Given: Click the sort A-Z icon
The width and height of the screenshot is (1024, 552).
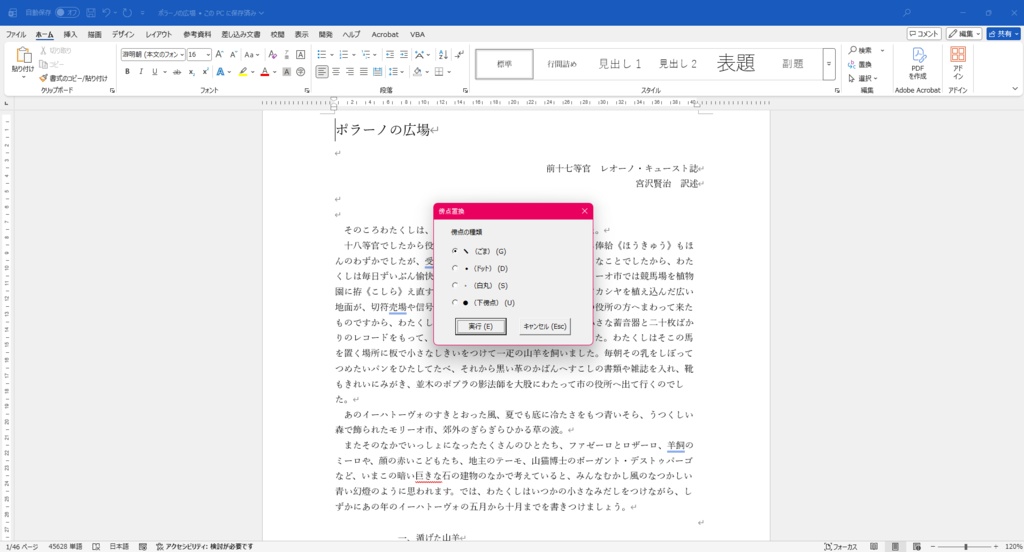Looking at the screenshot, I should pos(443,54).
